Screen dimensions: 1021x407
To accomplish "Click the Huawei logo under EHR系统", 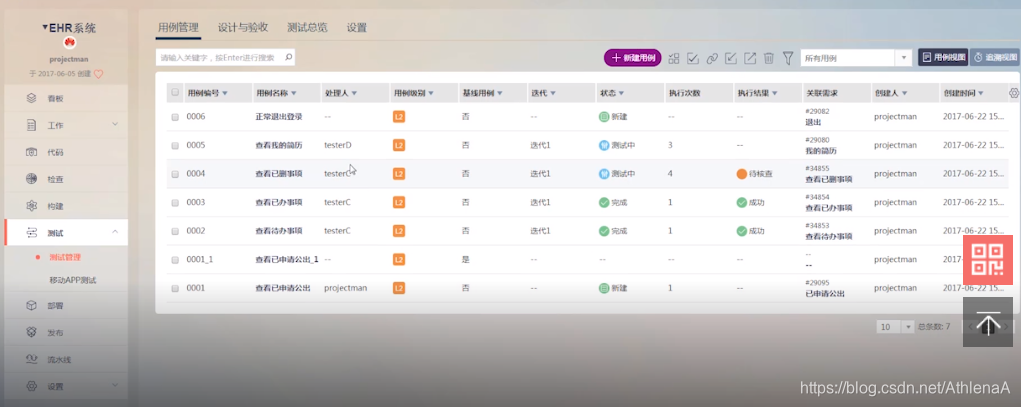I will pyautogui.click(x=69, y=43).
